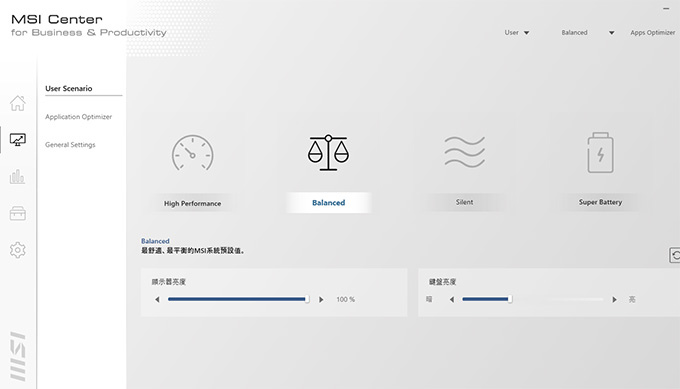Open the General Settings tab
680x389 pixels.
70,145
